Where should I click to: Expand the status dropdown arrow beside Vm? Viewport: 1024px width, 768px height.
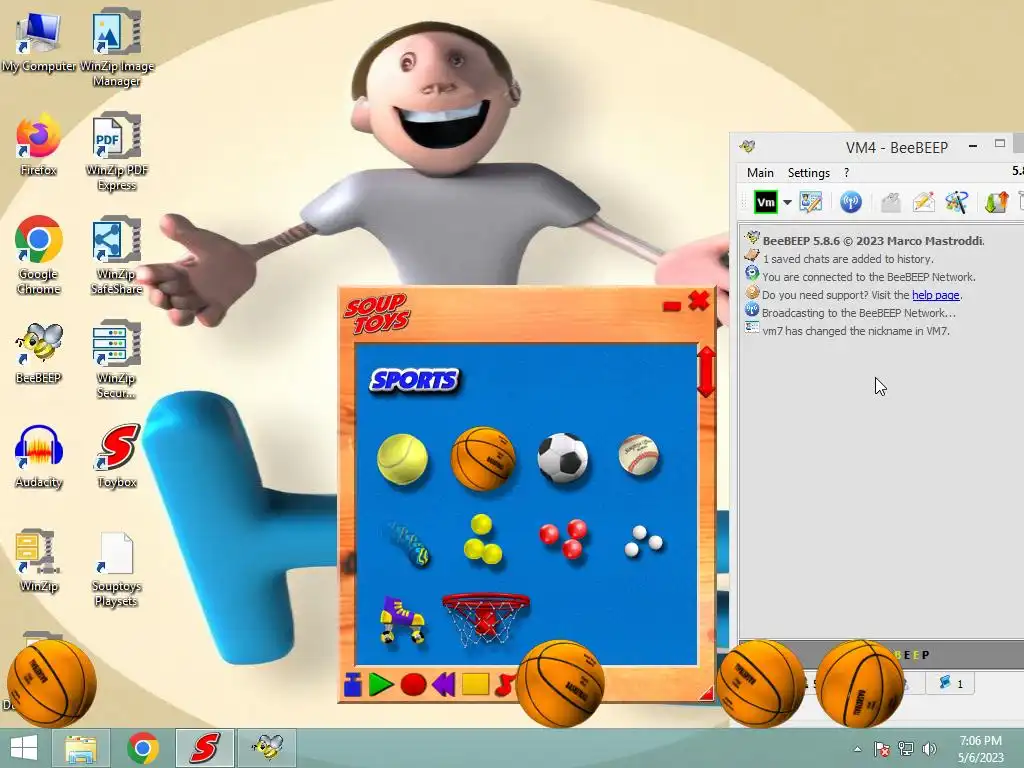tap(788, 202)
